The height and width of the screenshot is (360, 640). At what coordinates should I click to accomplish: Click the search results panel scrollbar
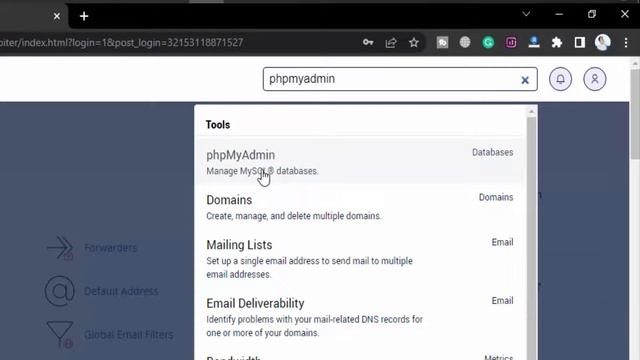click(x=531, y=238)
